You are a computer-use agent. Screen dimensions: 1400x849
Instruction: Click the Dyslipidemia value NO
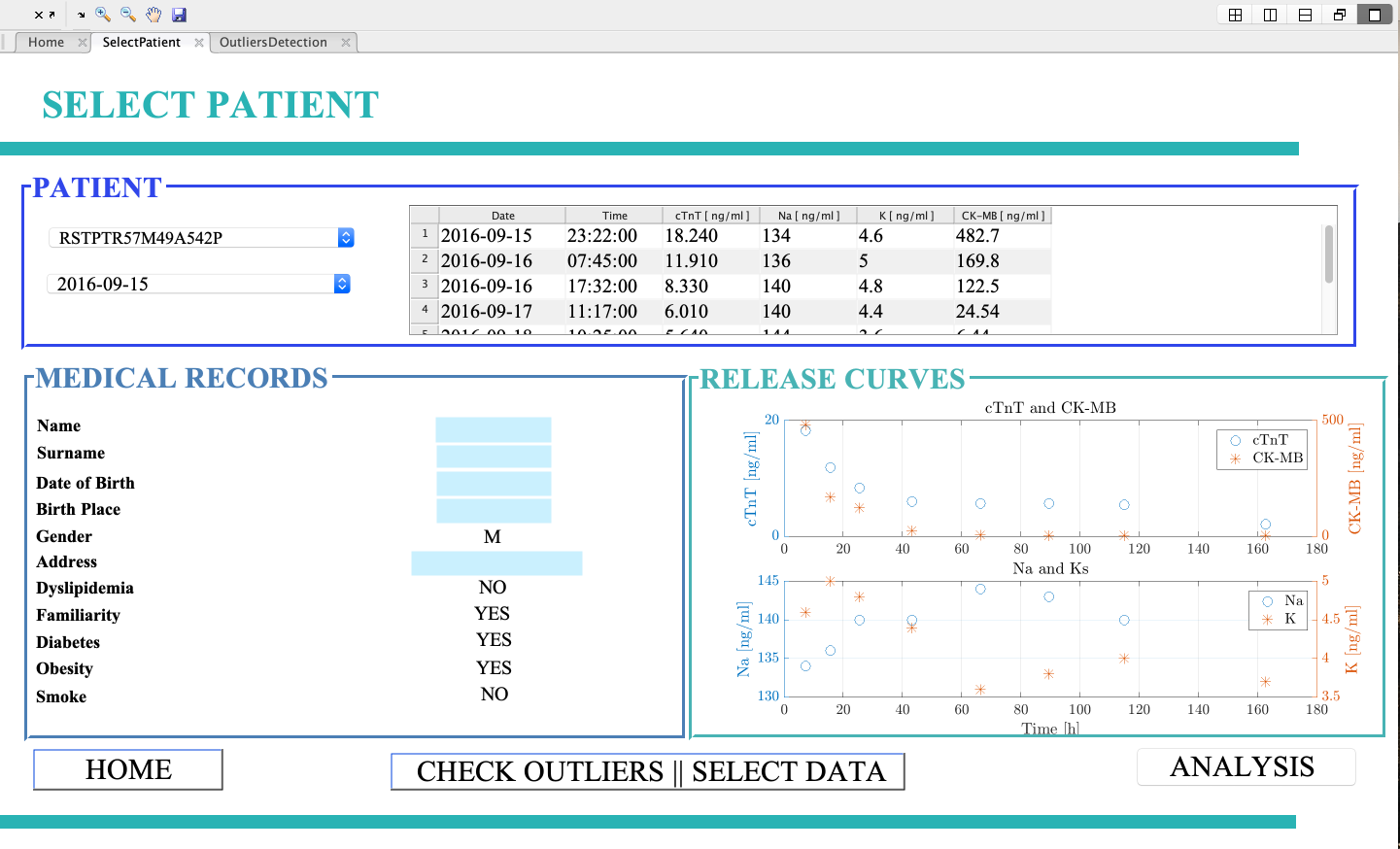point(493,588)
